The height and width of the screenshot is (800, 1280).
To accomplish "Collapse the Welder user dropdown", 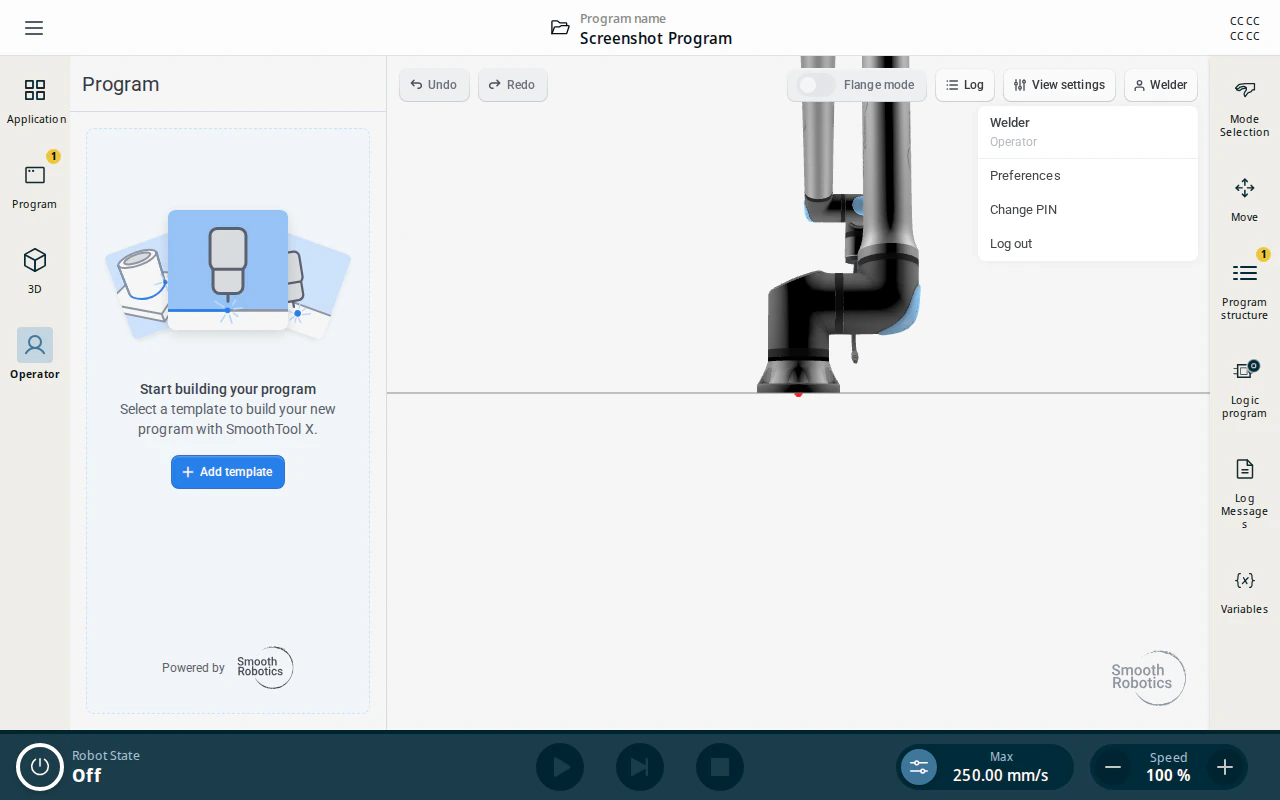I will 1161,85.
